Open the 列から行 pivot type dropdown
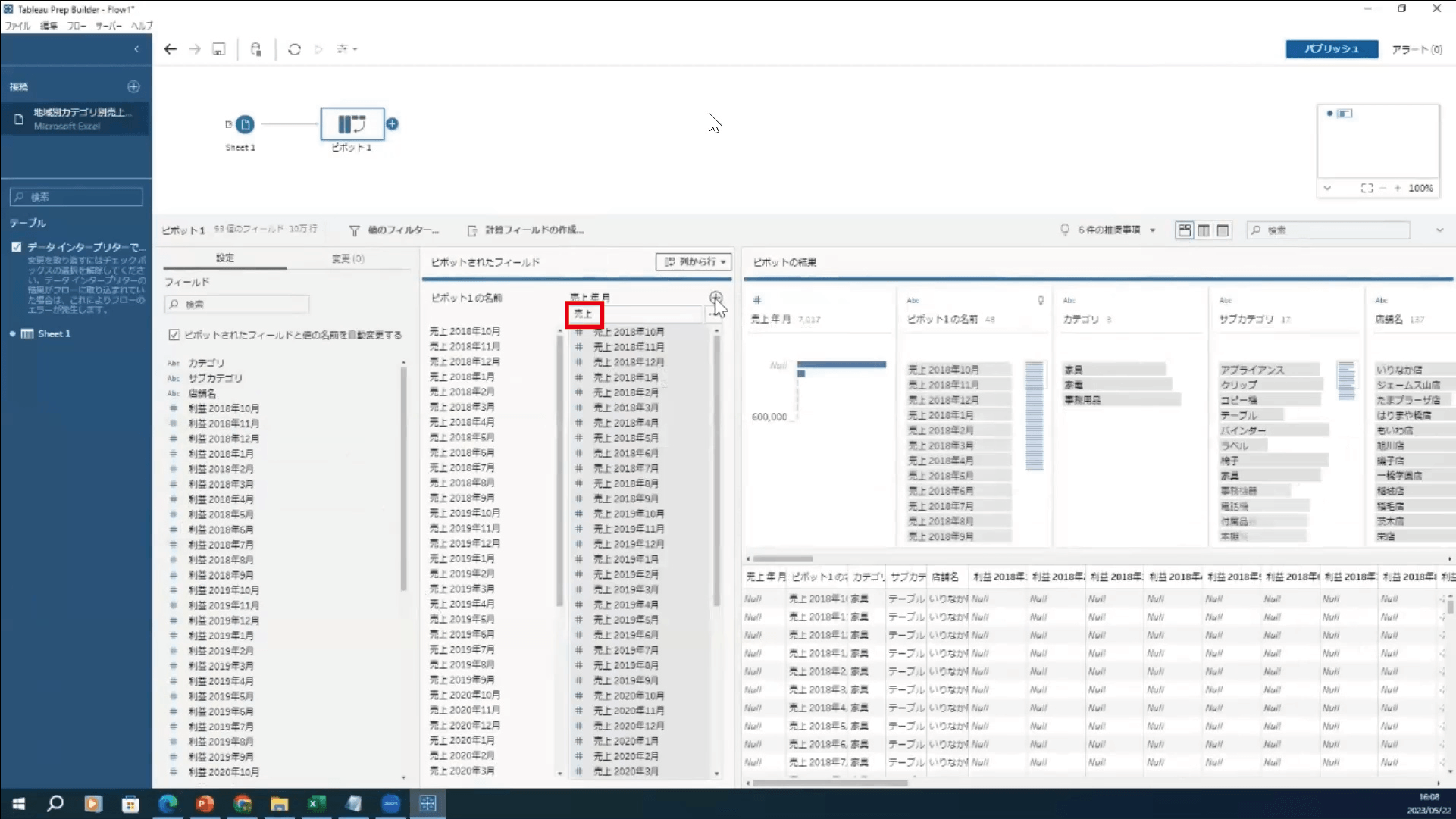Image resolution: width=1456 pixels, height=819 pixels. tap(694, 261)
